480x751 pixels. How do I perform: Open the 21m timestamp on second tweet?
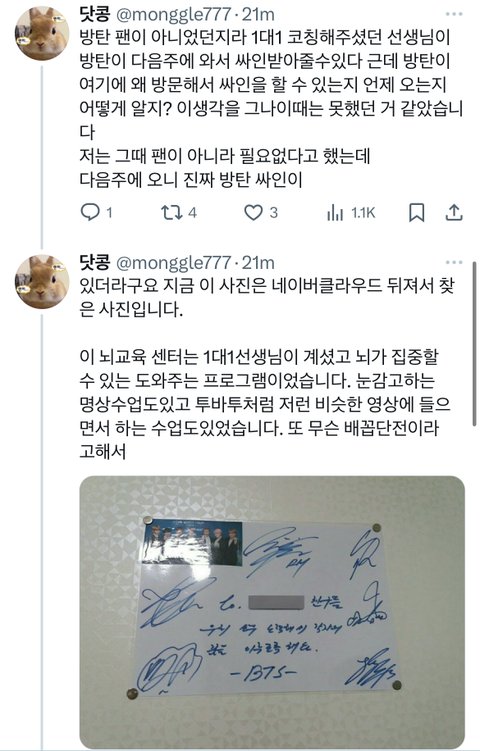coord(258,262)
